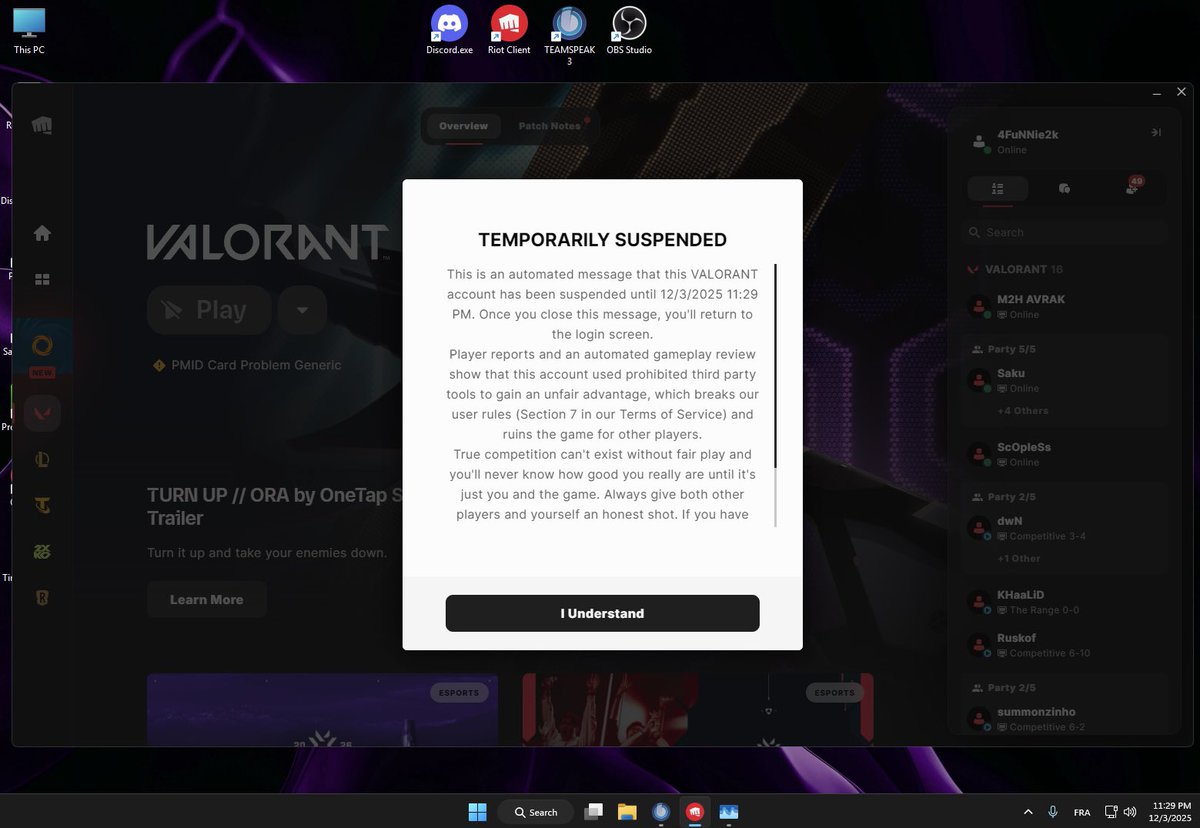1200x828 pixels.
Task: Open File Explorer on taskbar
Action: pos(627,811)
